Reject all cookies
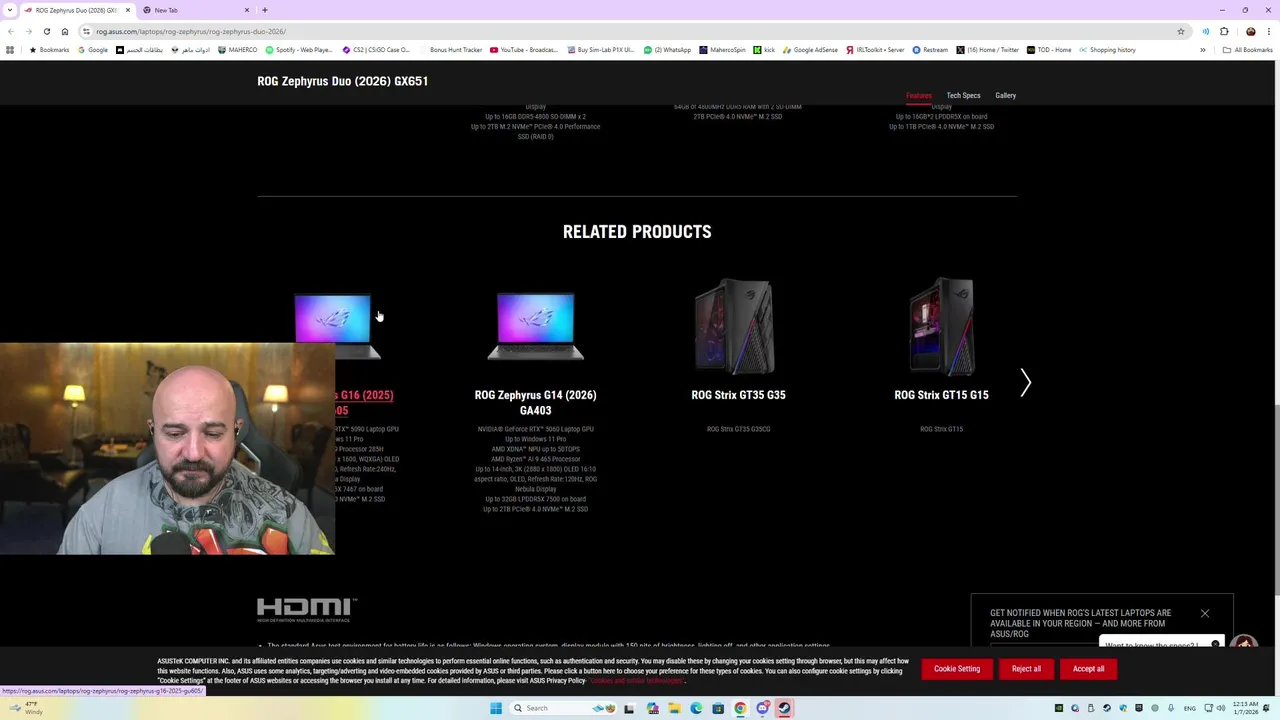The height and width of the screenshot is (720, 1280). pyautogui.click(x=1026, y=669)
